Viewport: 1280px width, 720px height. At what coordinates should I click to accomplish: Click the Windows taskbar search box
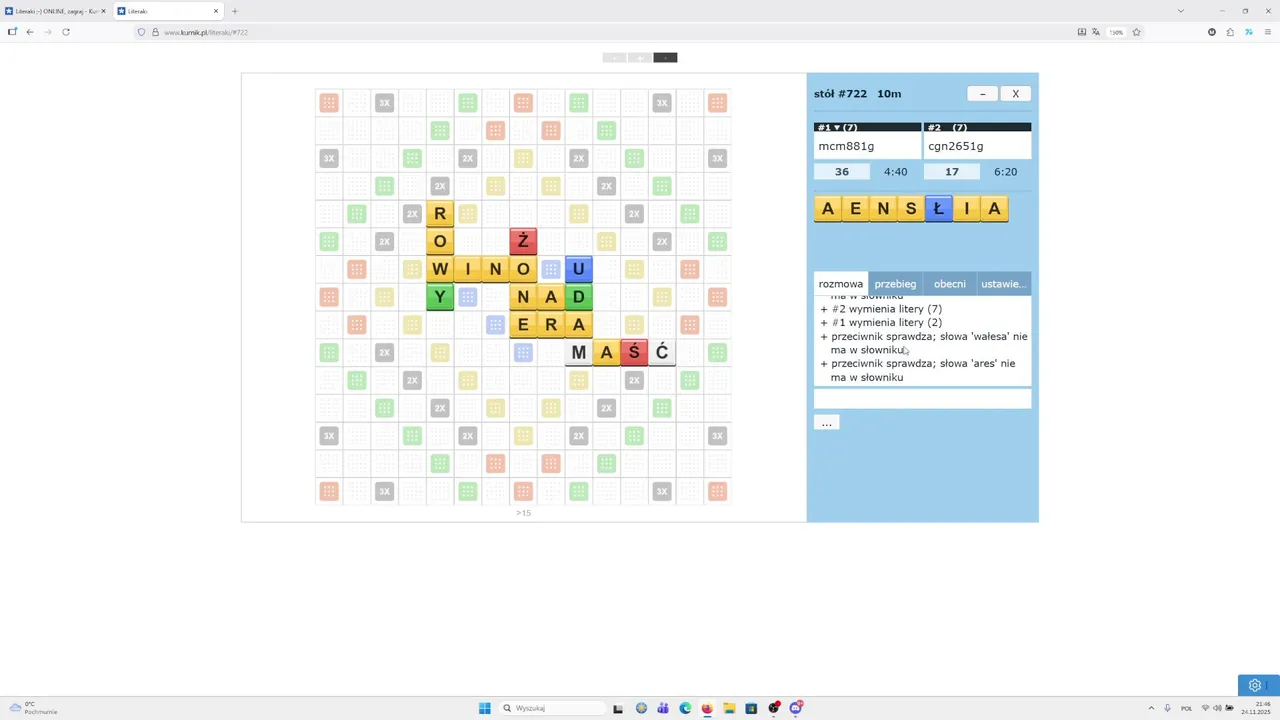tap(552, 708)
